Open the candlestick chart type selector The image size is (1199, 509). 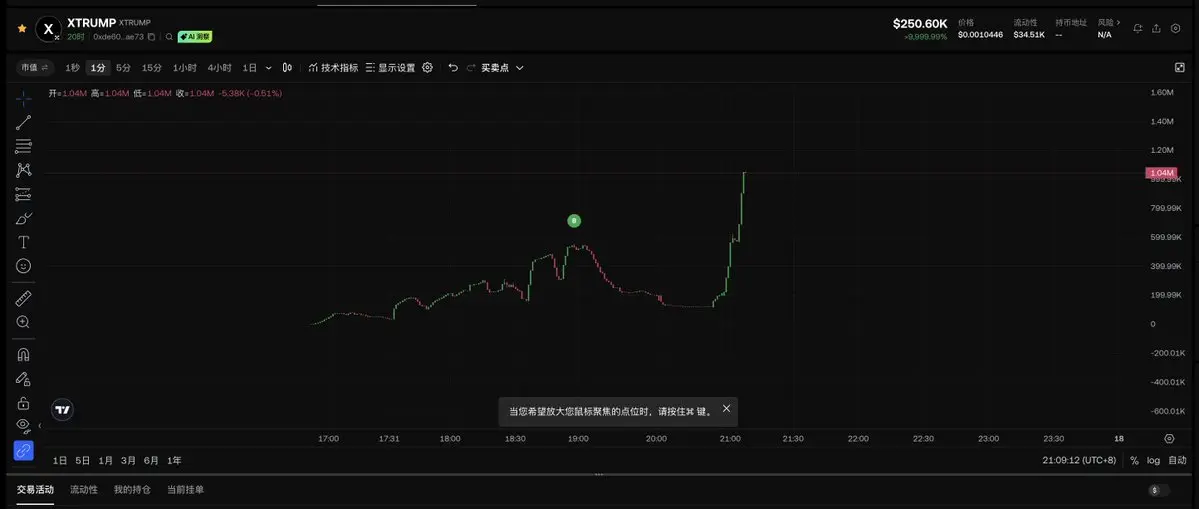click(x=287, y=68)
